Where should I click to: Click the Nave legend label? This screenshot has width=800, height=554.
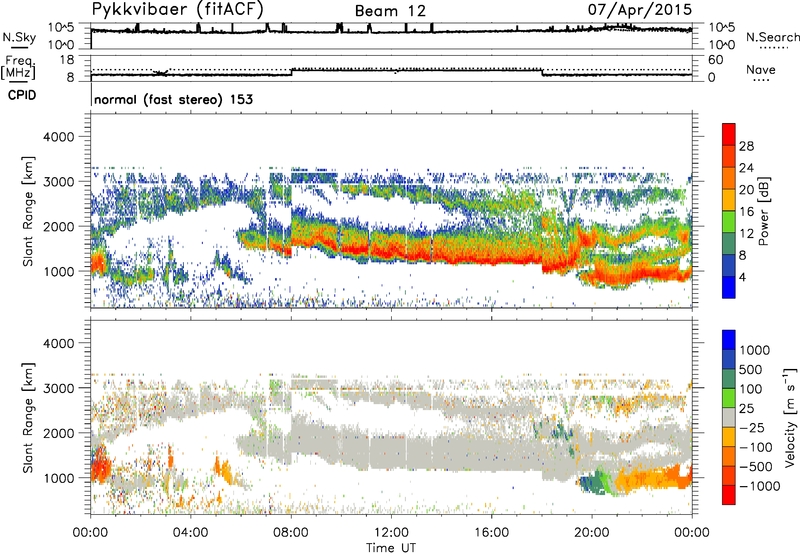761,69
